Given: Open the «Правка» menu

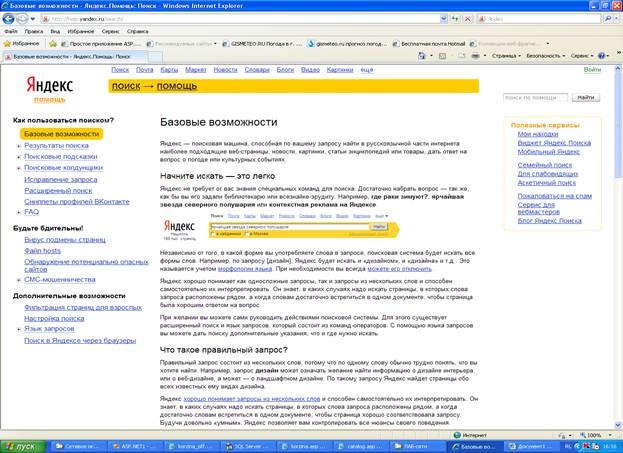Looking at the screenshot, I should [x=34, y=31].
